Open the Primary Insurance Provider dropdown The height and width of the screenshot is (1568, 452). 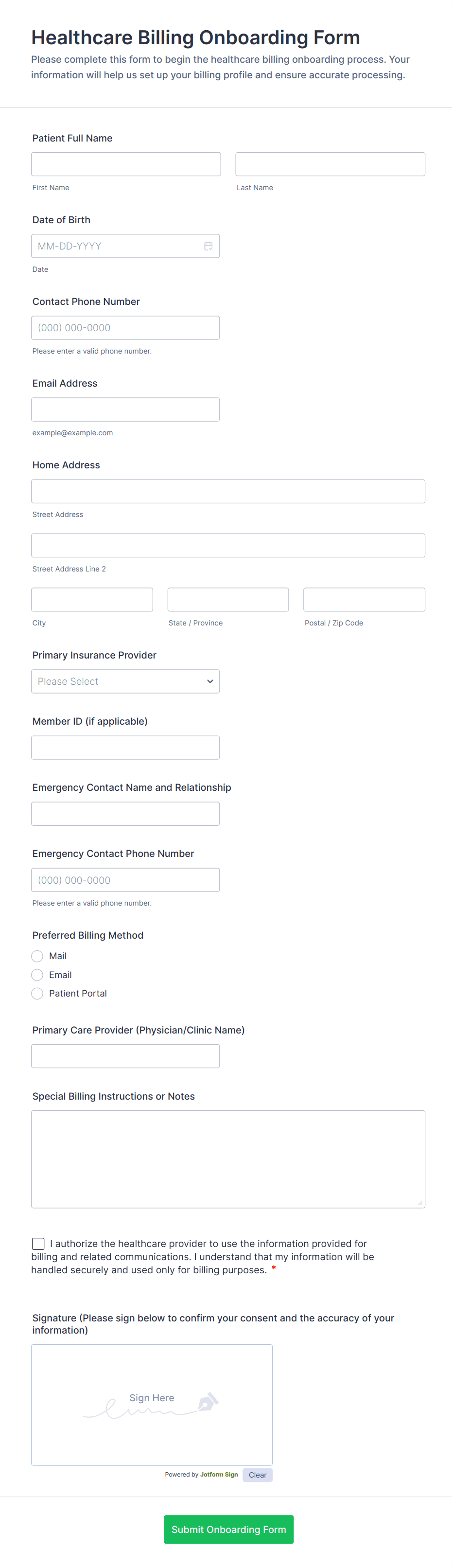coord(125,681)
